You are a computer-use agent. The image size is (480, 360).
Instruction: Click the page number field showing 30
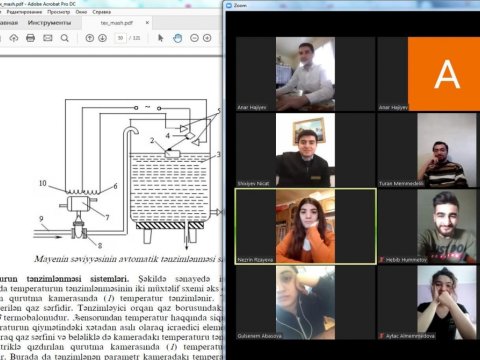[x=121, y=38]
